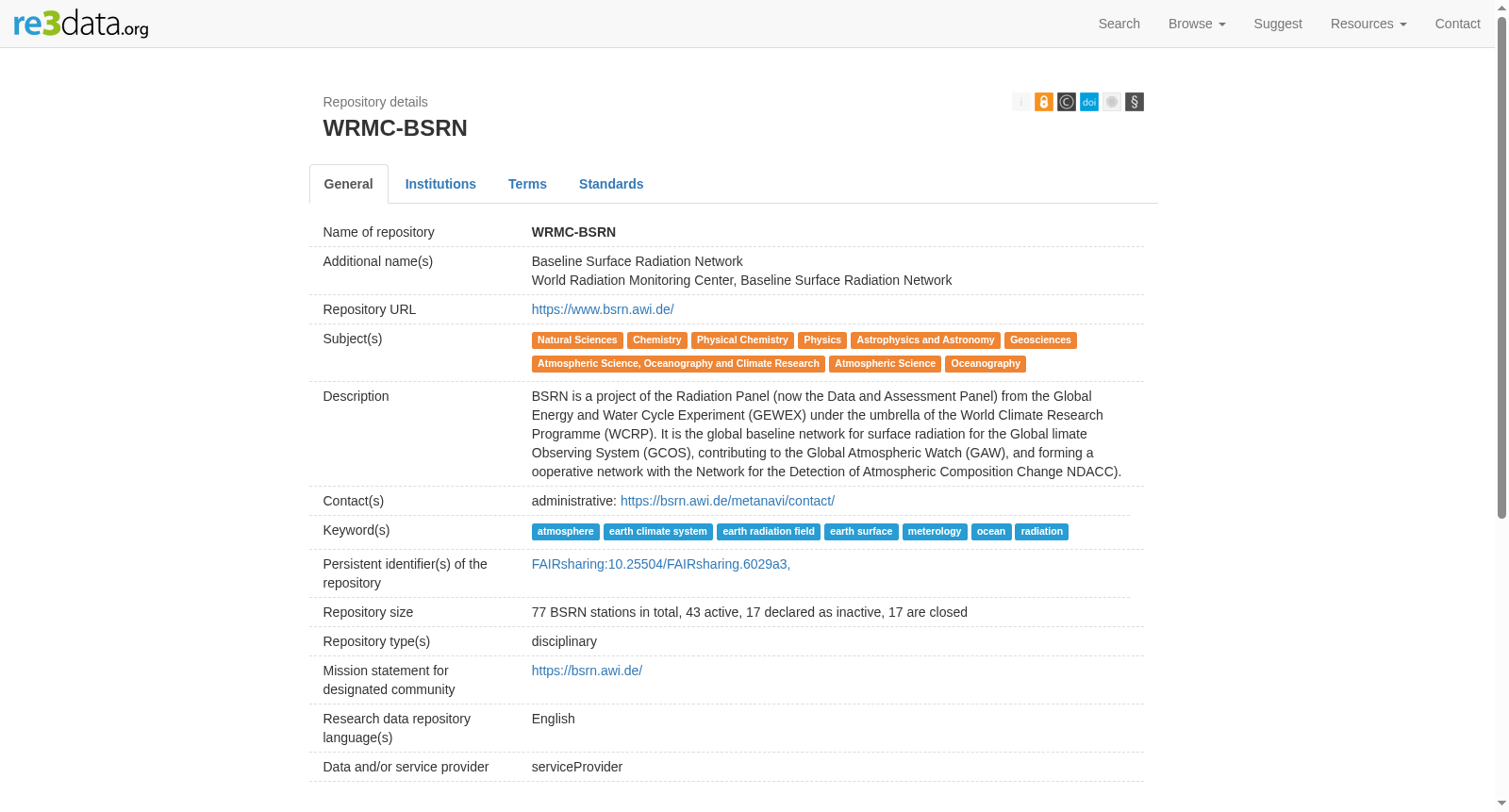
Task: Click the repository type value 'disciplinary'
Action: click(564, 641)
